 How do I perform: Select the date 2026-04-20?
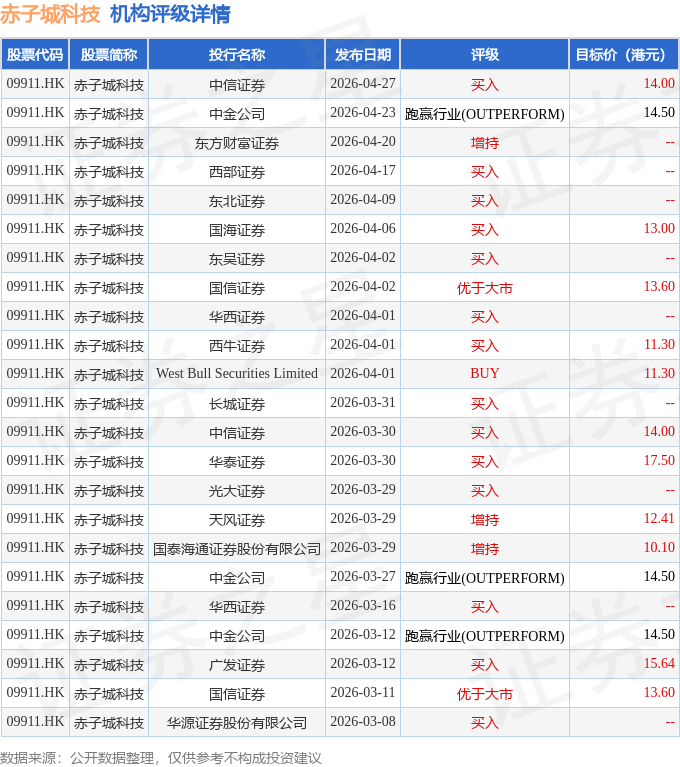(x=363, y=141)
